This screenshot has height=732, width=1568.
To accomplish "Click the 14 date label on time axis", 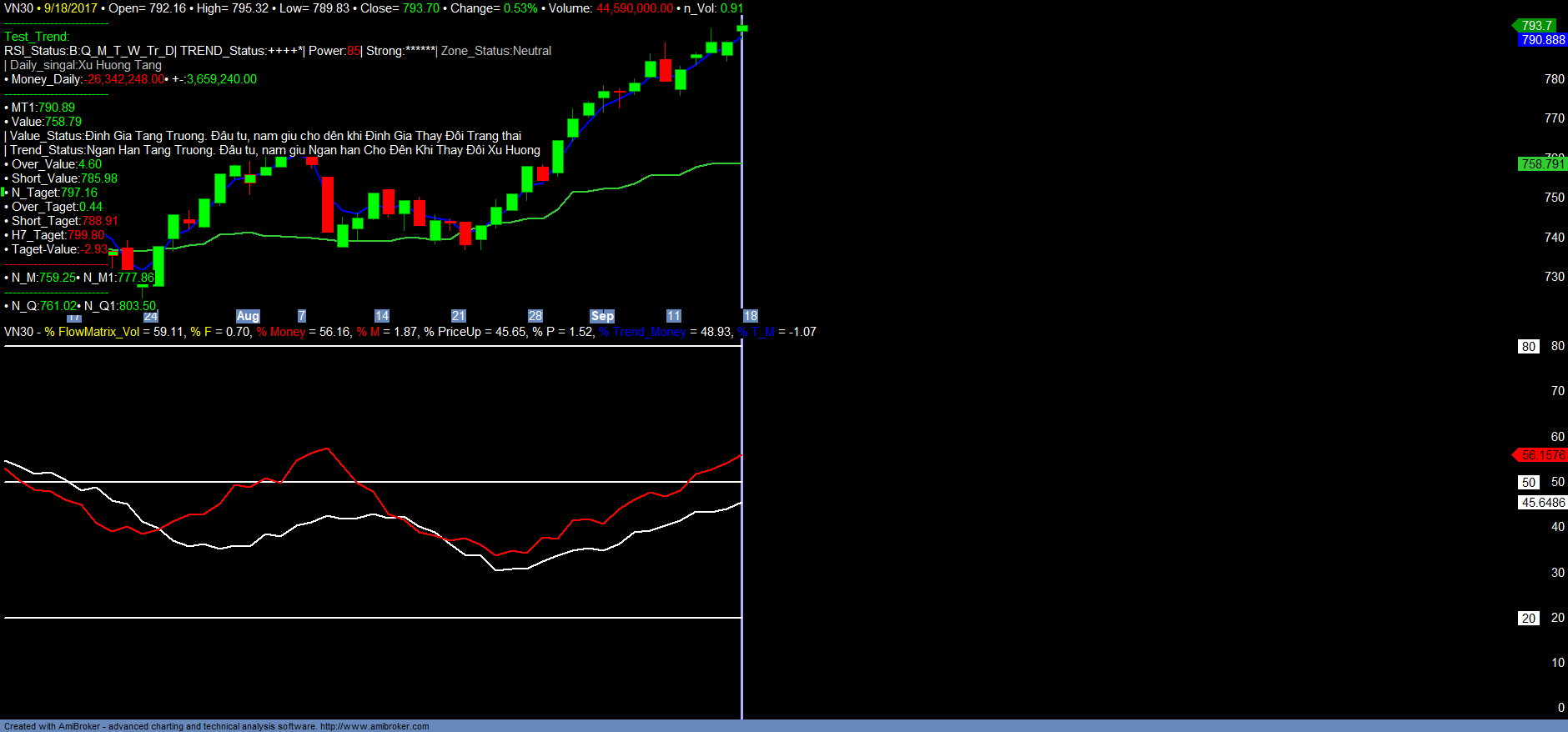I will pos(382,316).
